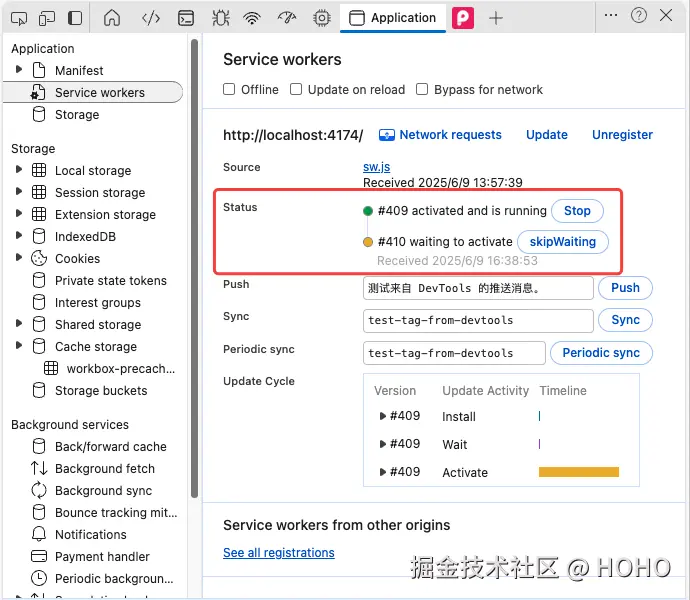Open the Console panel icon
The height and width of the screenshot is (600, 690).
(x=186, y=18)
